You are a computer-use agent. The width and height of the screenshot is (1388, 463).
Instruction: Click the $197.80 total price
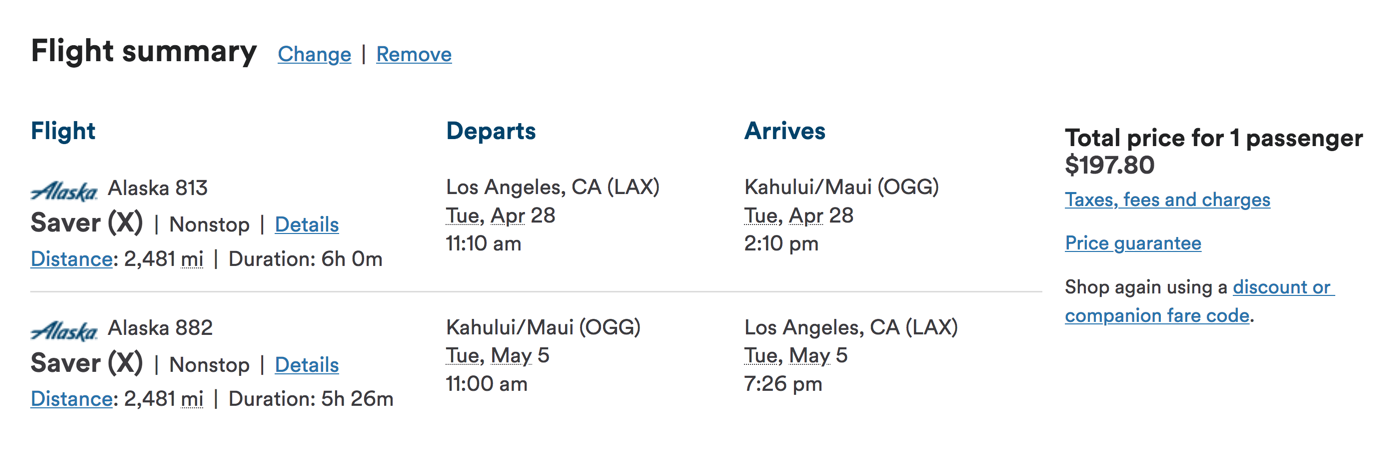1110,165
